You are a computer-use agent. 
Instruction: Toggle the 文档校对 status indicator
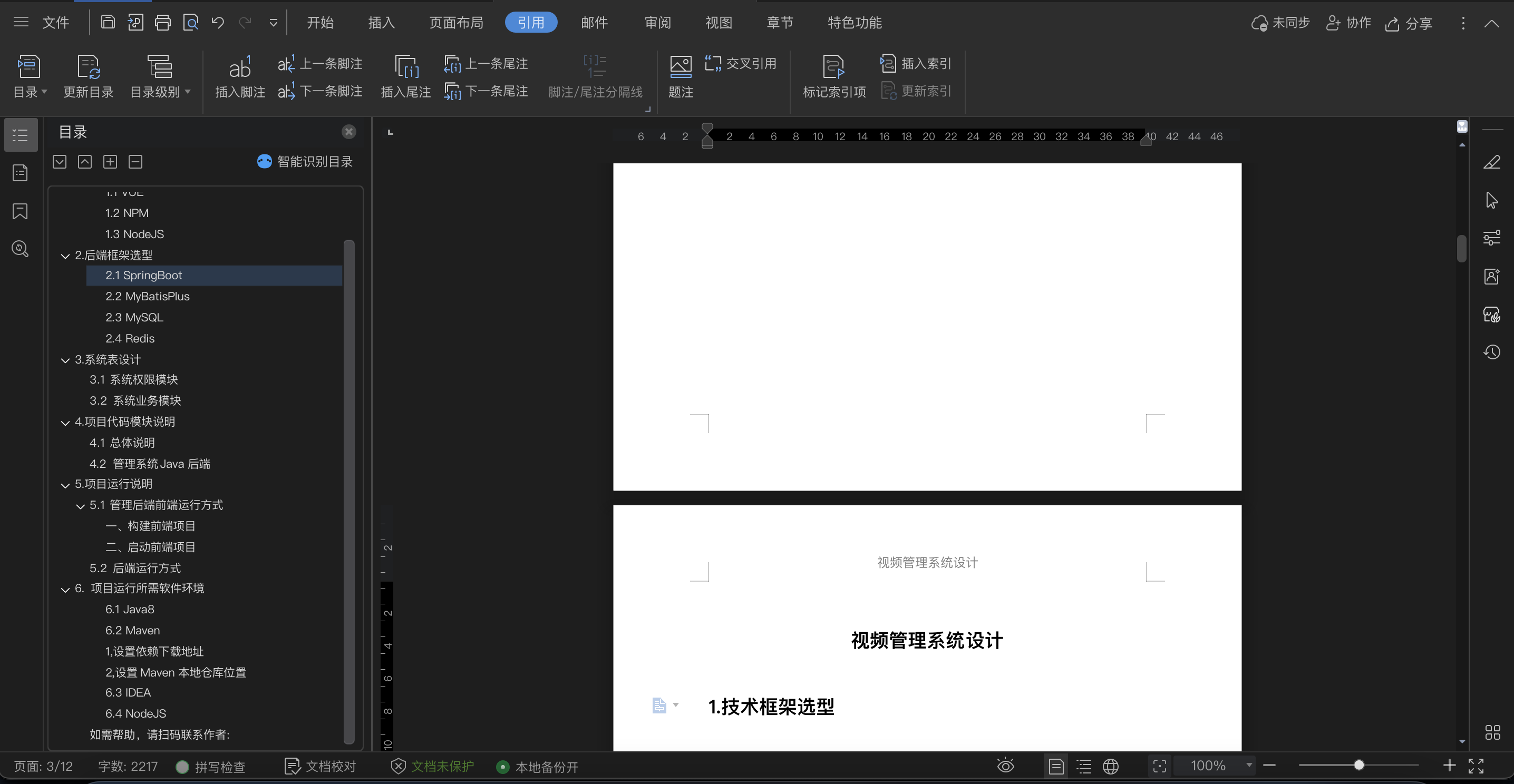[x=322, y=767]
